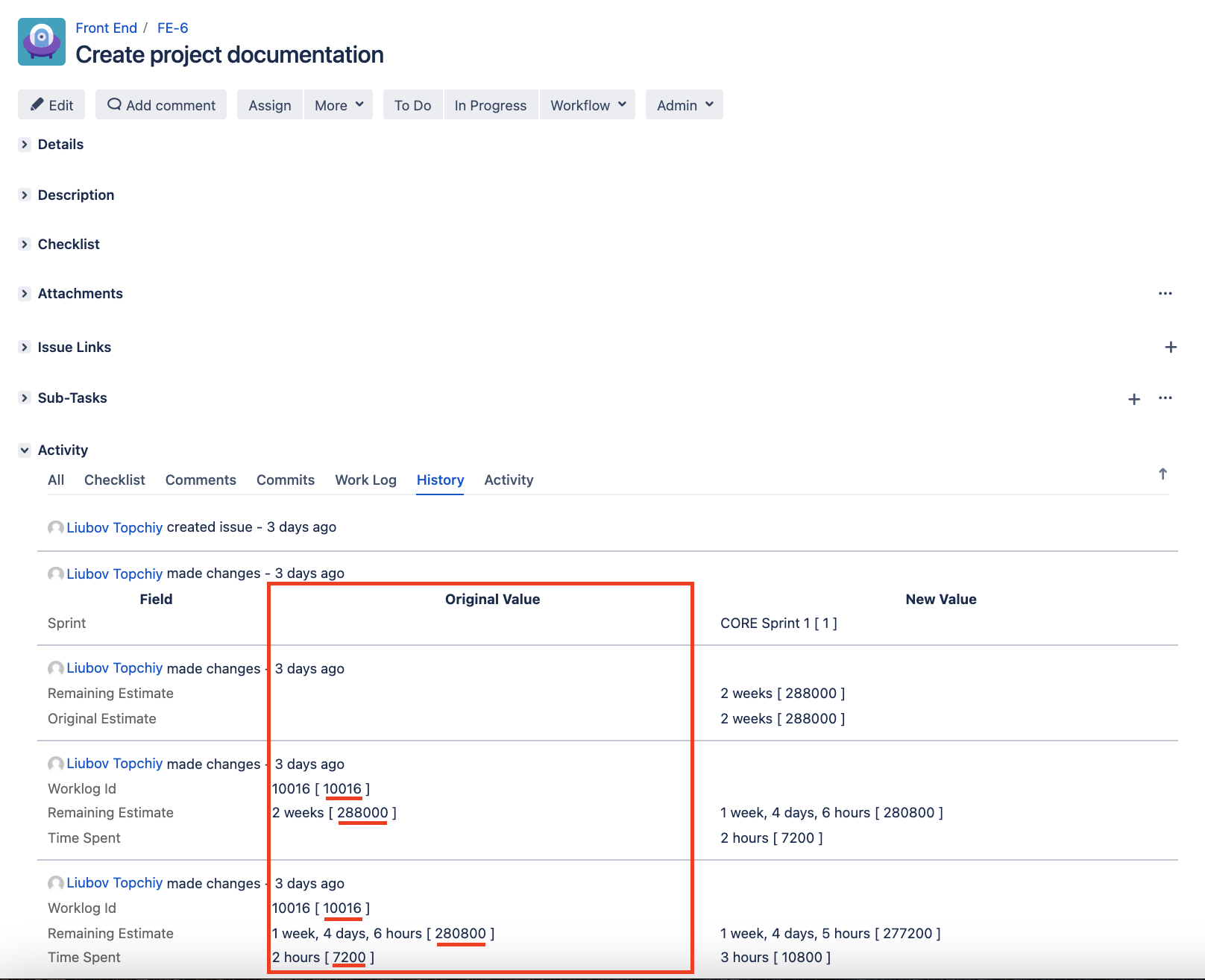Expand the Details section
The image size is (1205, 980).
pos(25,145)
